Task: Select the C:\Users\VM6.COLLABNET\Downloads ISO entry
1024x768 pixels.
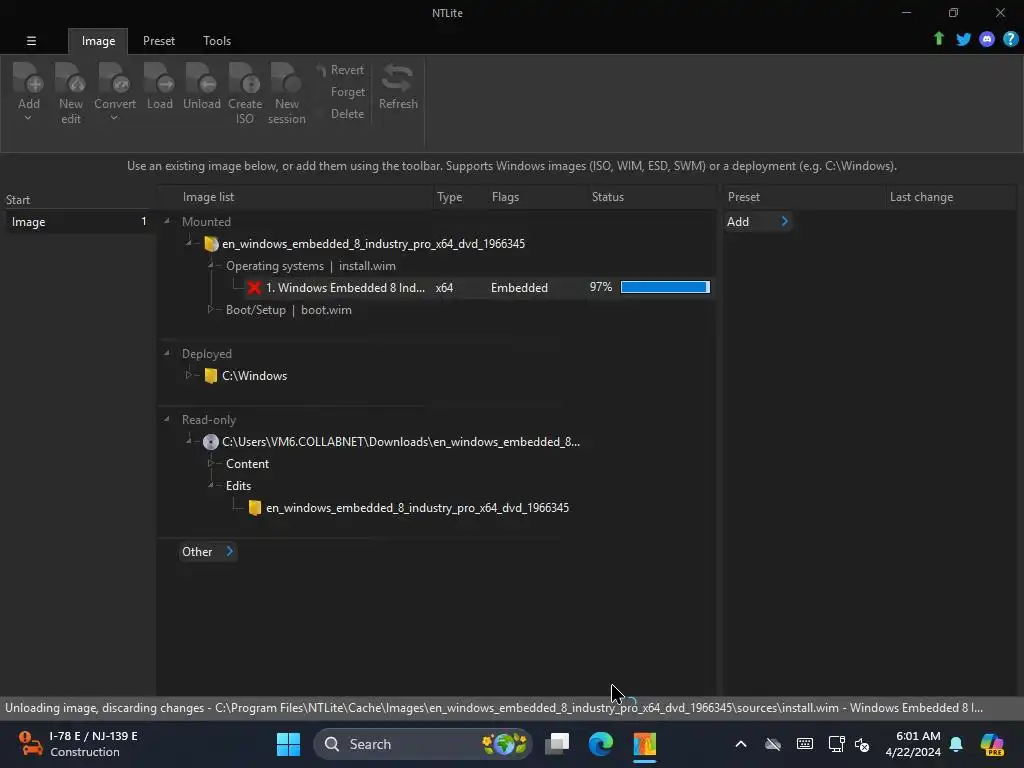Action: [400, 442]
